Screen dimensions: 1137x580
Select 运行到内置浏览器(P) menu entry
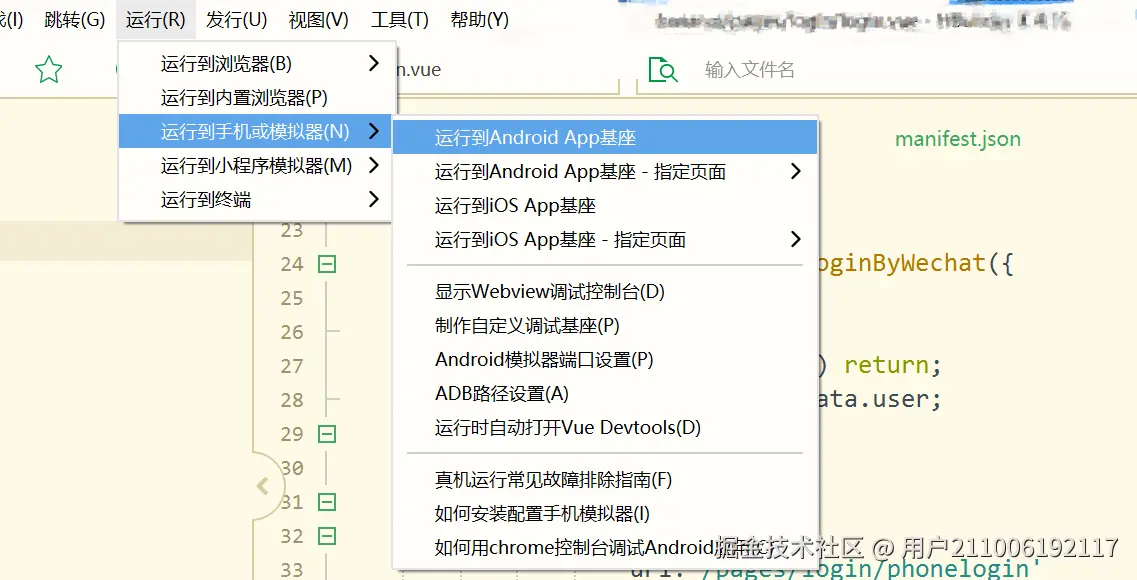point(255,97)
